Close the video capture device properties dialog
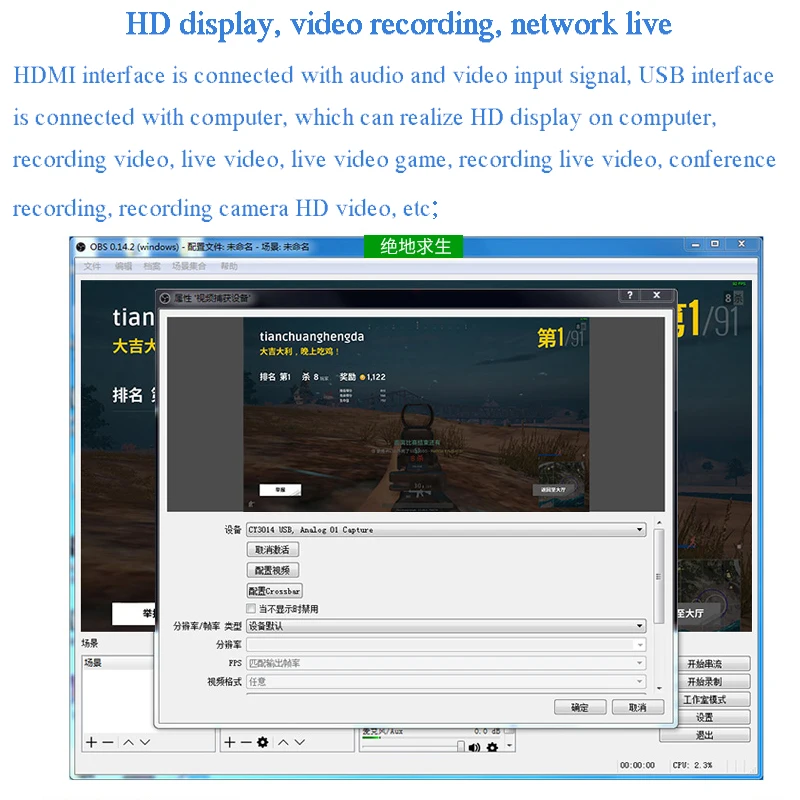Viewport: 800px width, 800px height. click(x=657, y=295)
